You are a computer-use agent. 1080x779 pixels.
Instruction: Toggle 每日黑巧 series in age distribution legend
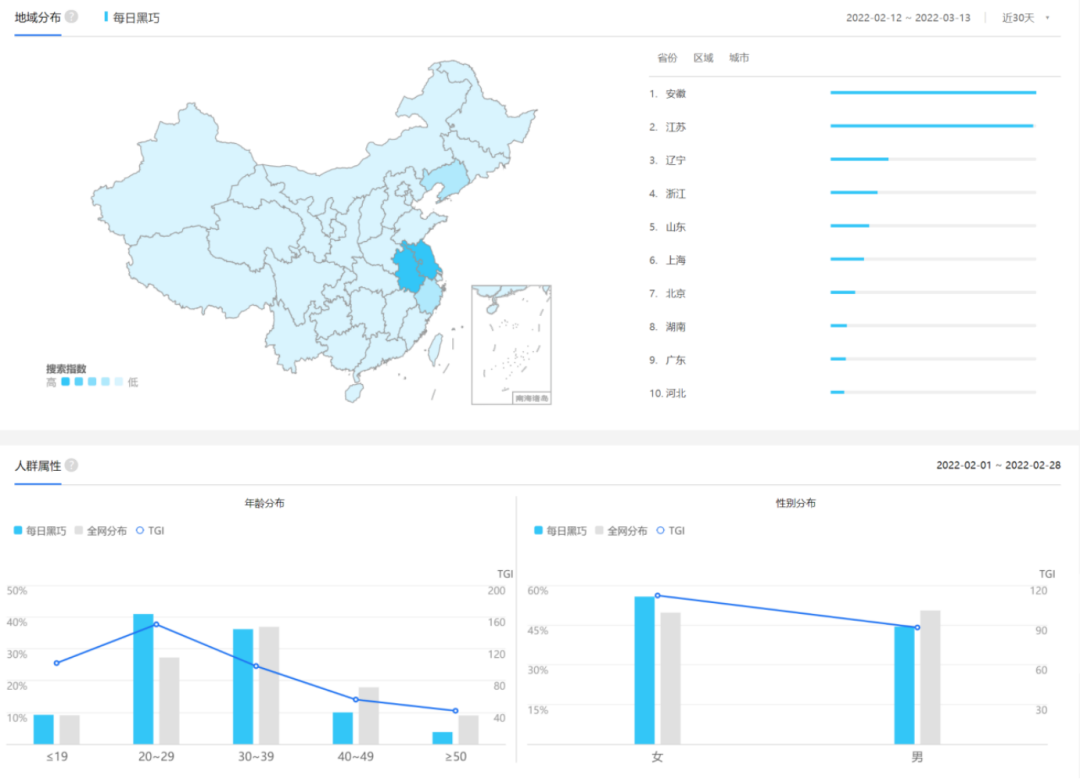coord(40,531)
